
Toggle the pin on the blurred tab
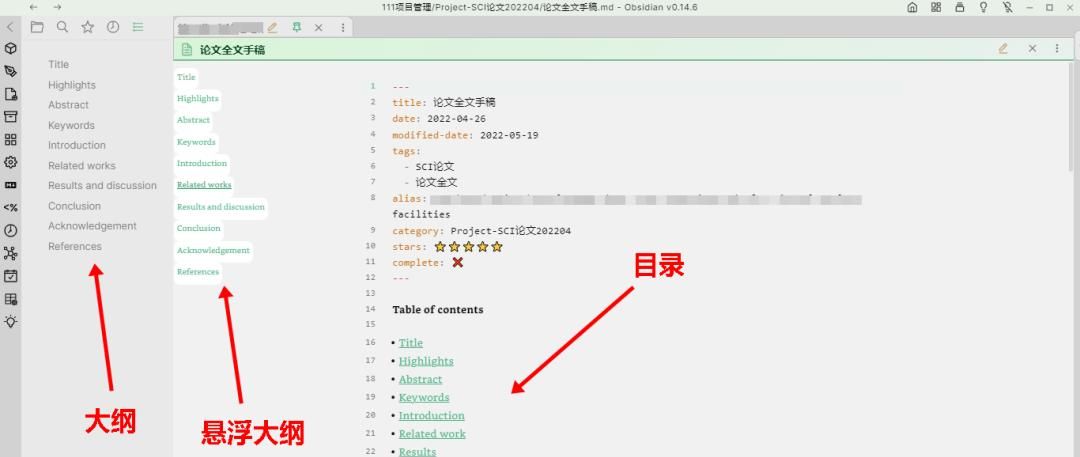click(297, 28)
